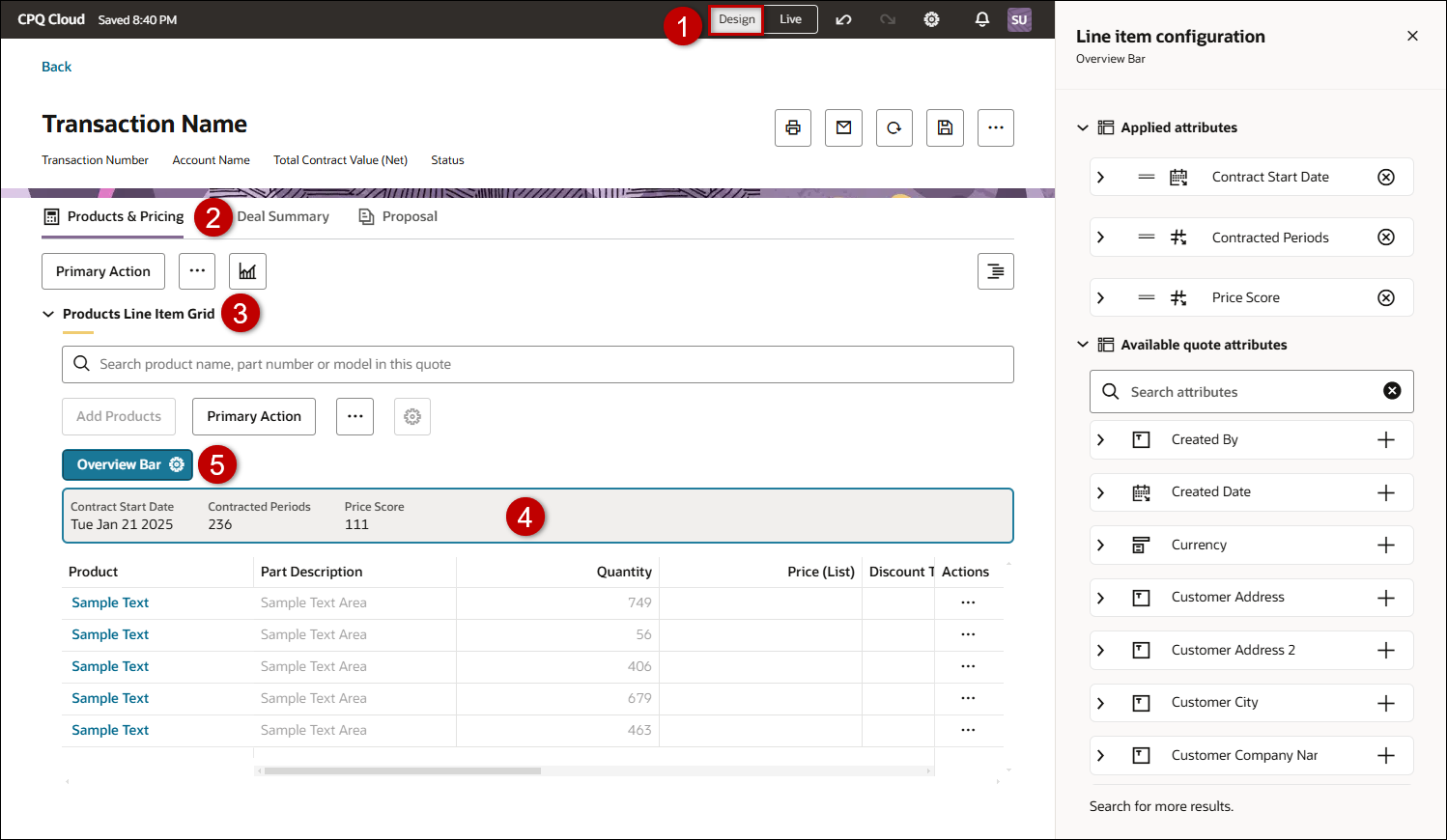This screenshot has height=840, width=1447.
Task: Click the Add Products button
Action: pos(119,416)
